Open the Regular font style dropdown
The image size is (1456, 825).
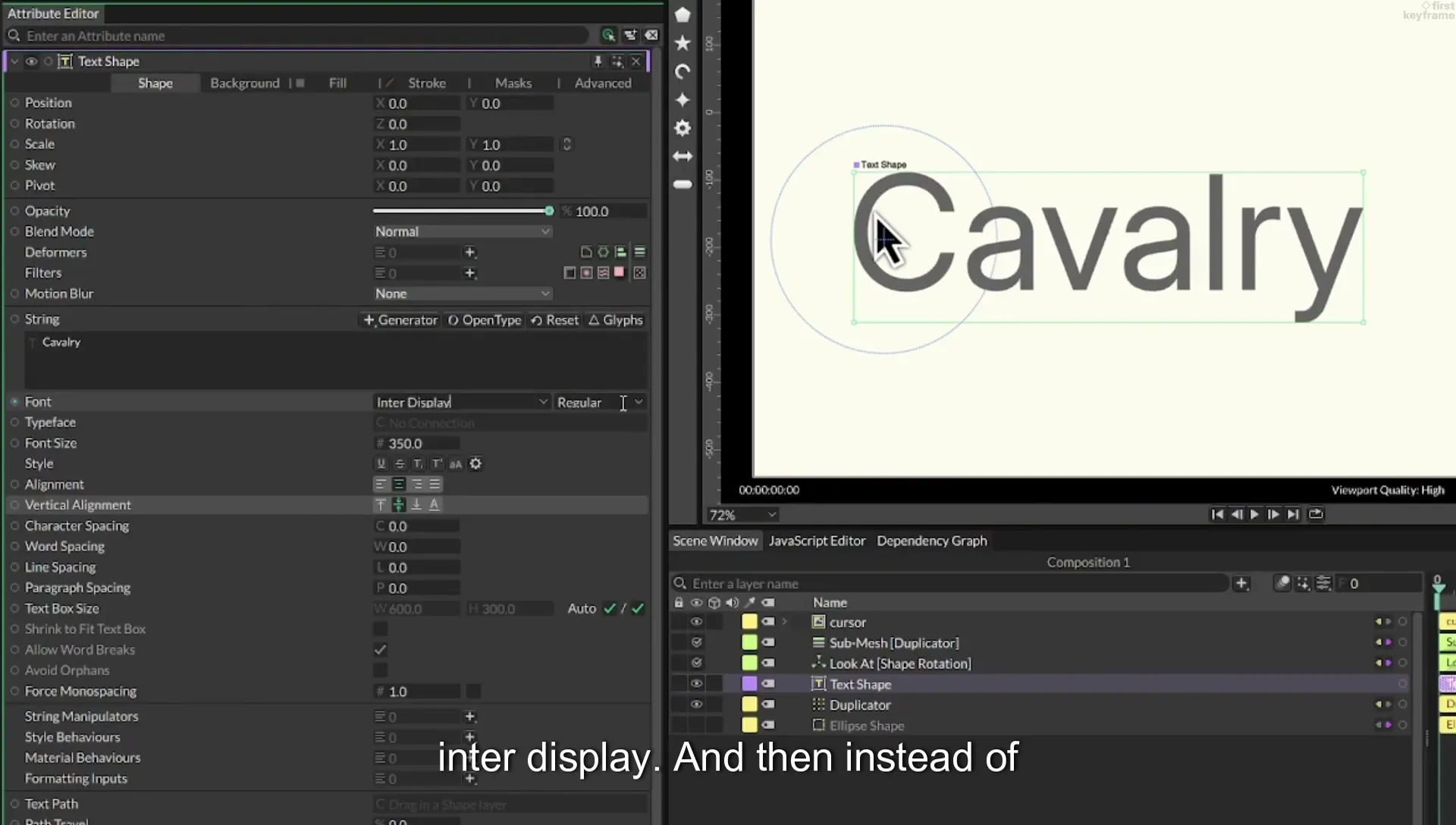pos(600,402)
